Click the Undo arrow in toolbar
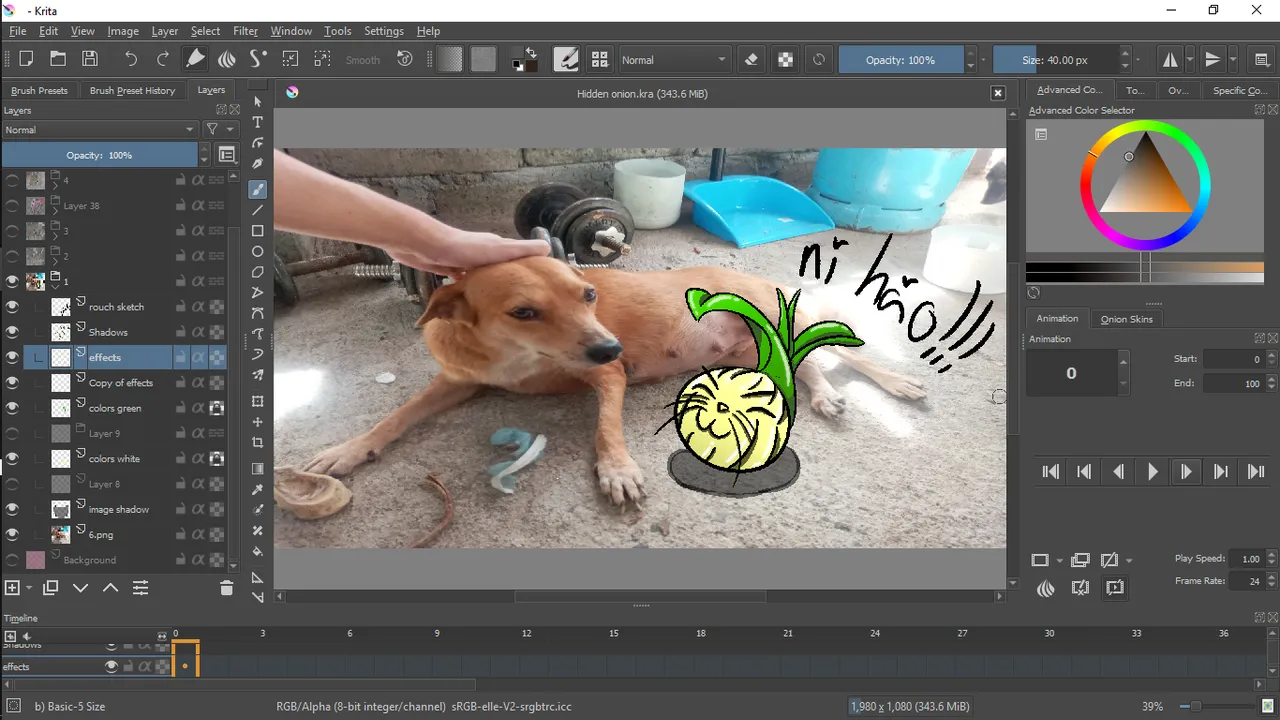The image size is (1280, 720). click(x=131, y=59)
